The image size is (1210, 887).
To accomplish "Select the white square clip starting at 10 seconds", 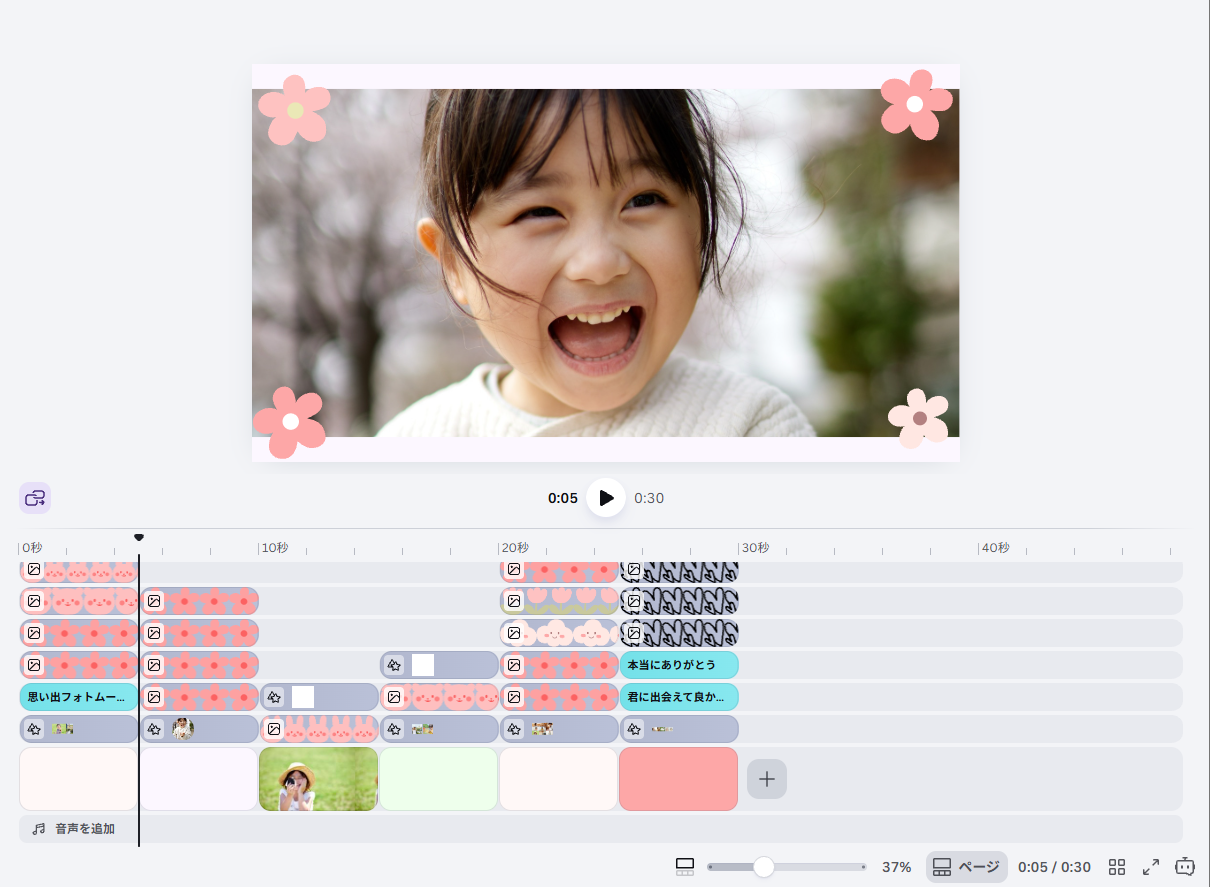I will 319,697.
